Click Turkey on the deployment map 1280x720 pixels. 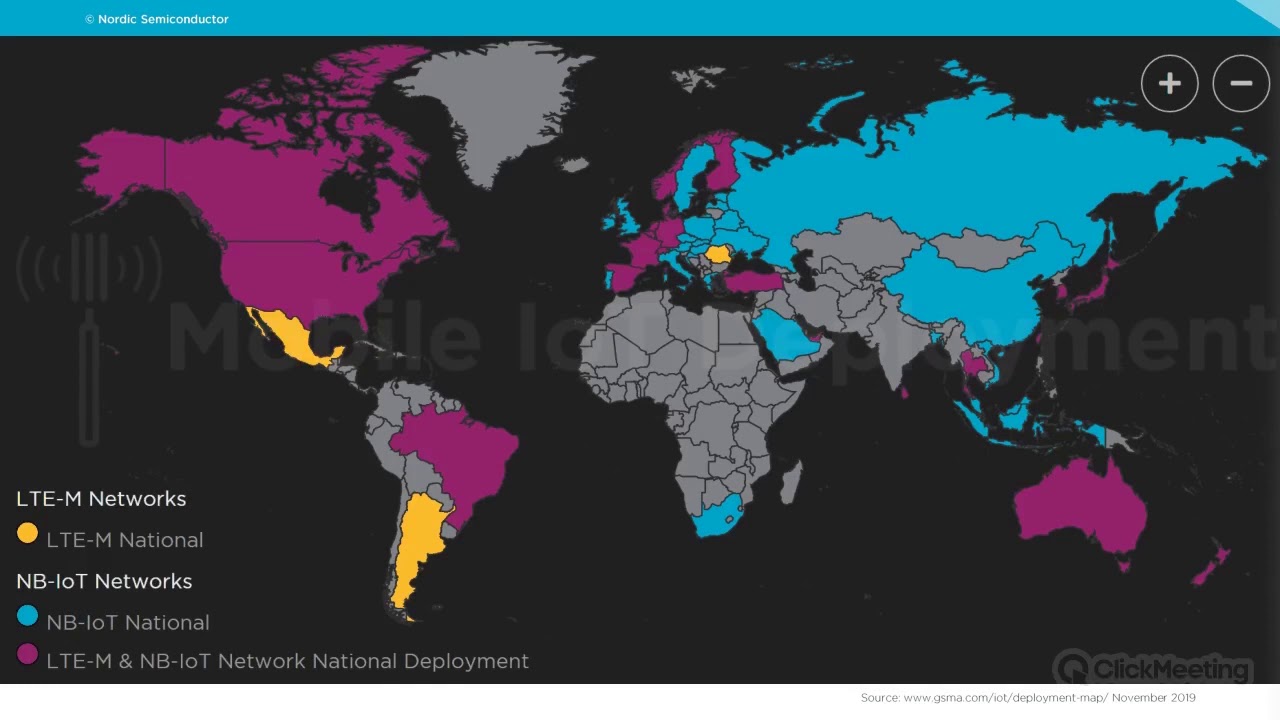[x=753, y=280]
